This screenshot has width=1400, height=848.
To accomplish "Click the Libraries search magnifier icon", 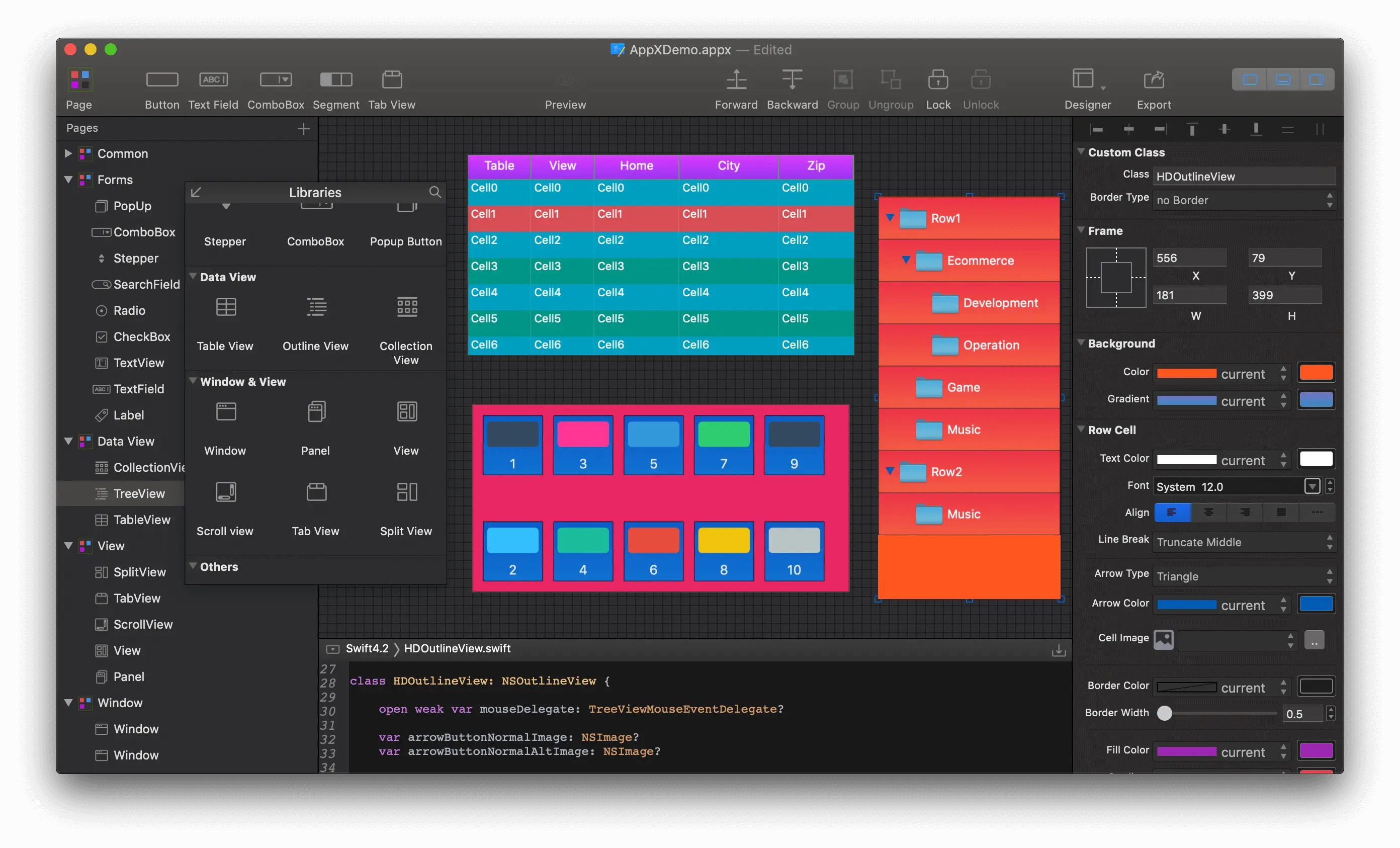I will click(x=434, y=192).
